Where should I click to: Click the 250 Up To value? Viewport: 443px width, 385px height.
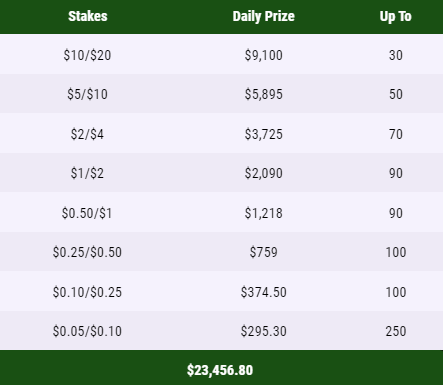[x=396, y=331]
